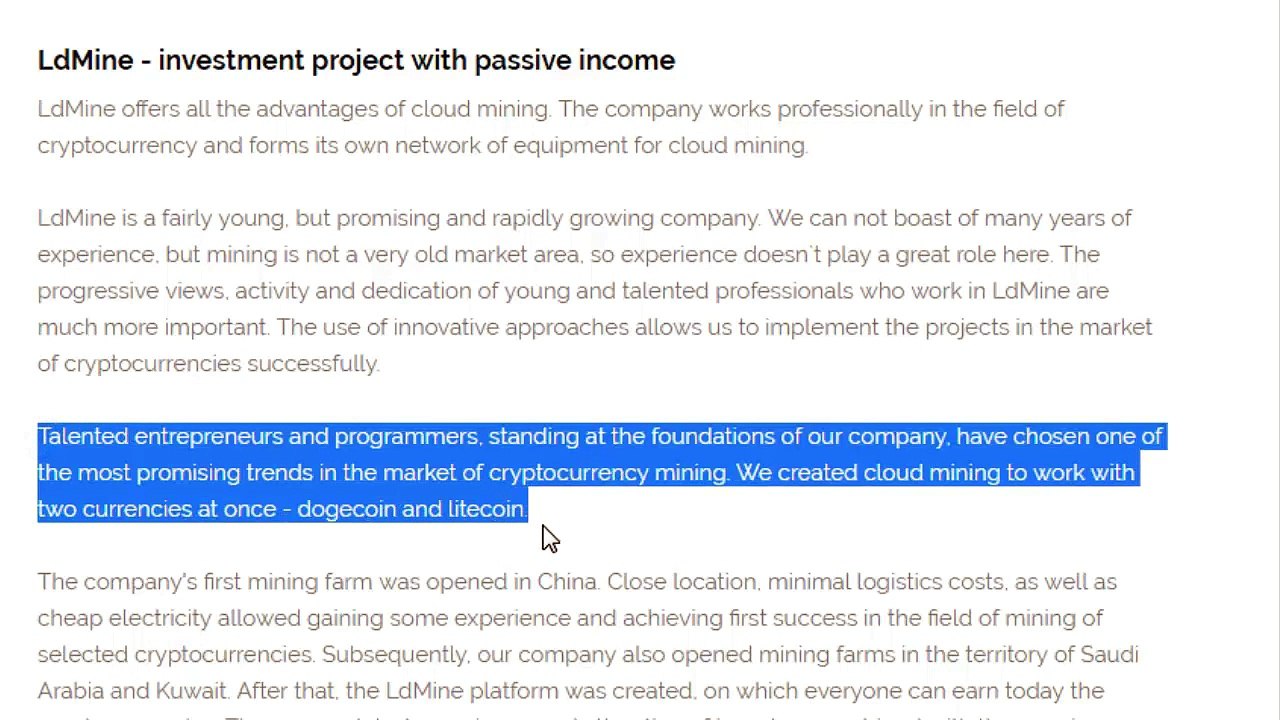Click the highlighted paragraph starting "Talented entrepreneurs"

click(x=600, y=473)
